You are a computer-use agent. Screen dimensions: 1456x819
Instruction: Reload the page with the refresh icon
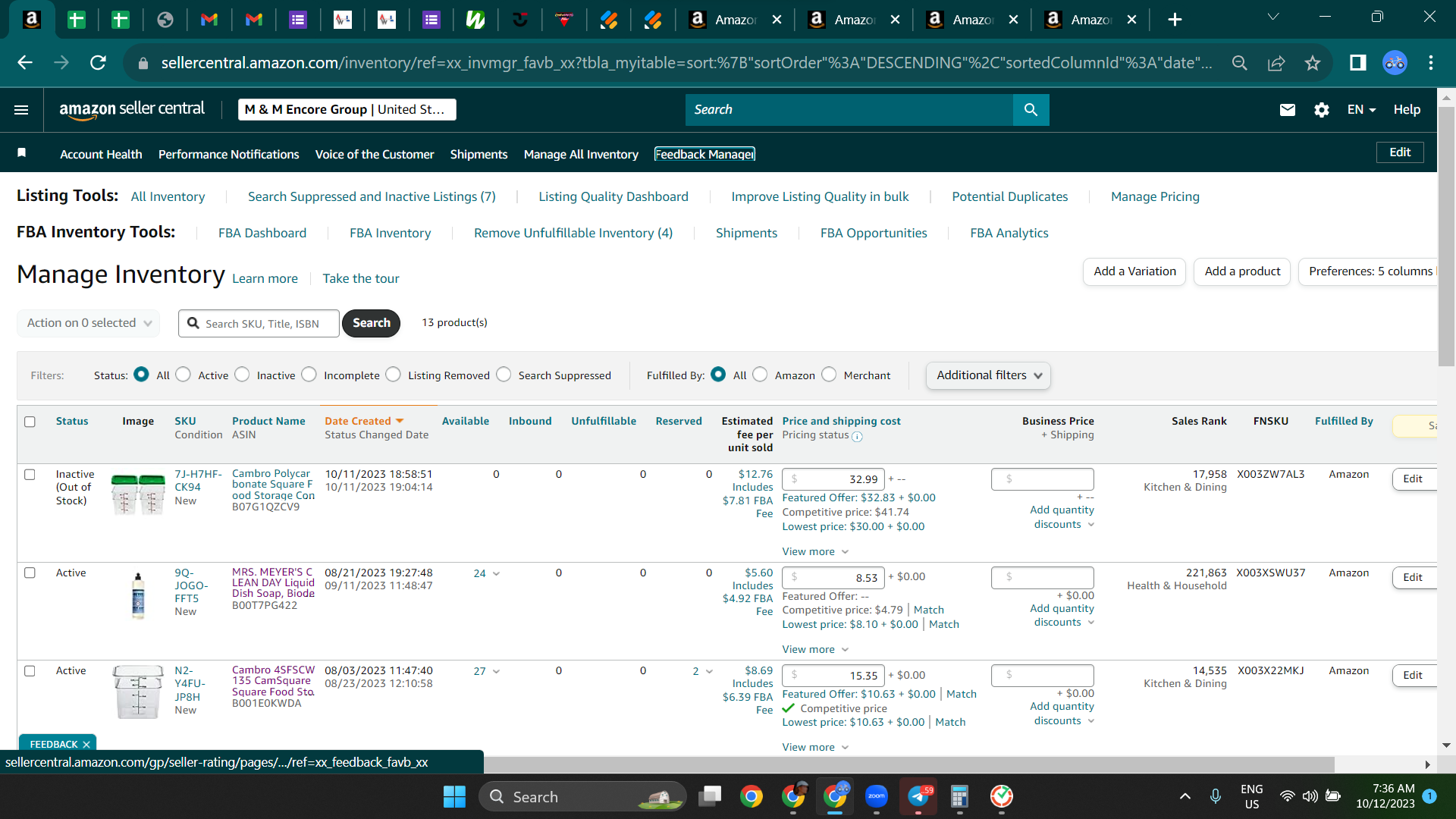[x=98, y=63]
